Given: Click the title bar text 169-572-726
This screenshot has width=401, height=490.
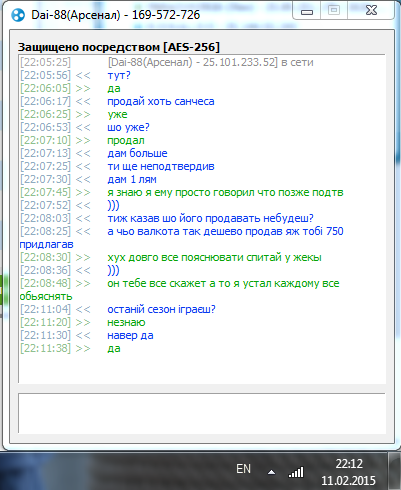Looking at the screenshot, I should 166,15.
